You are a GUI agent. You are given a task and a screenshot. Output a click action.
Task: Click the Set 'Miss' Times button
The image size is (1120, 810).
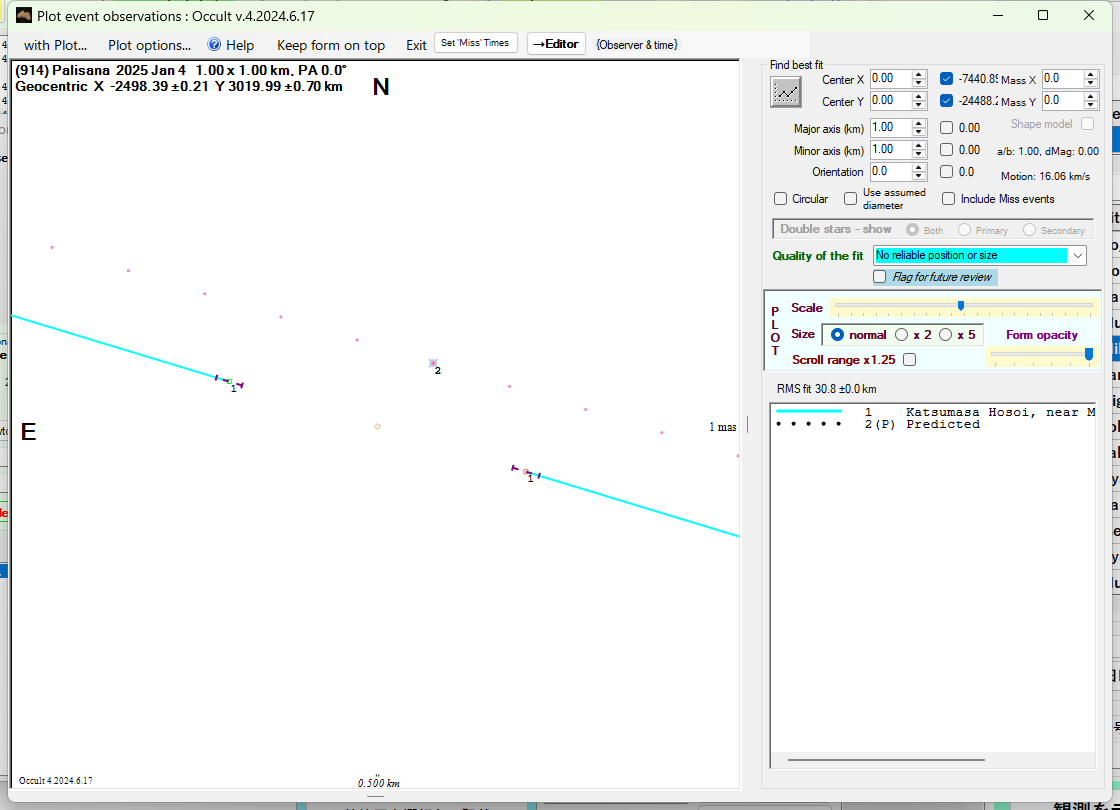point(476,43)
